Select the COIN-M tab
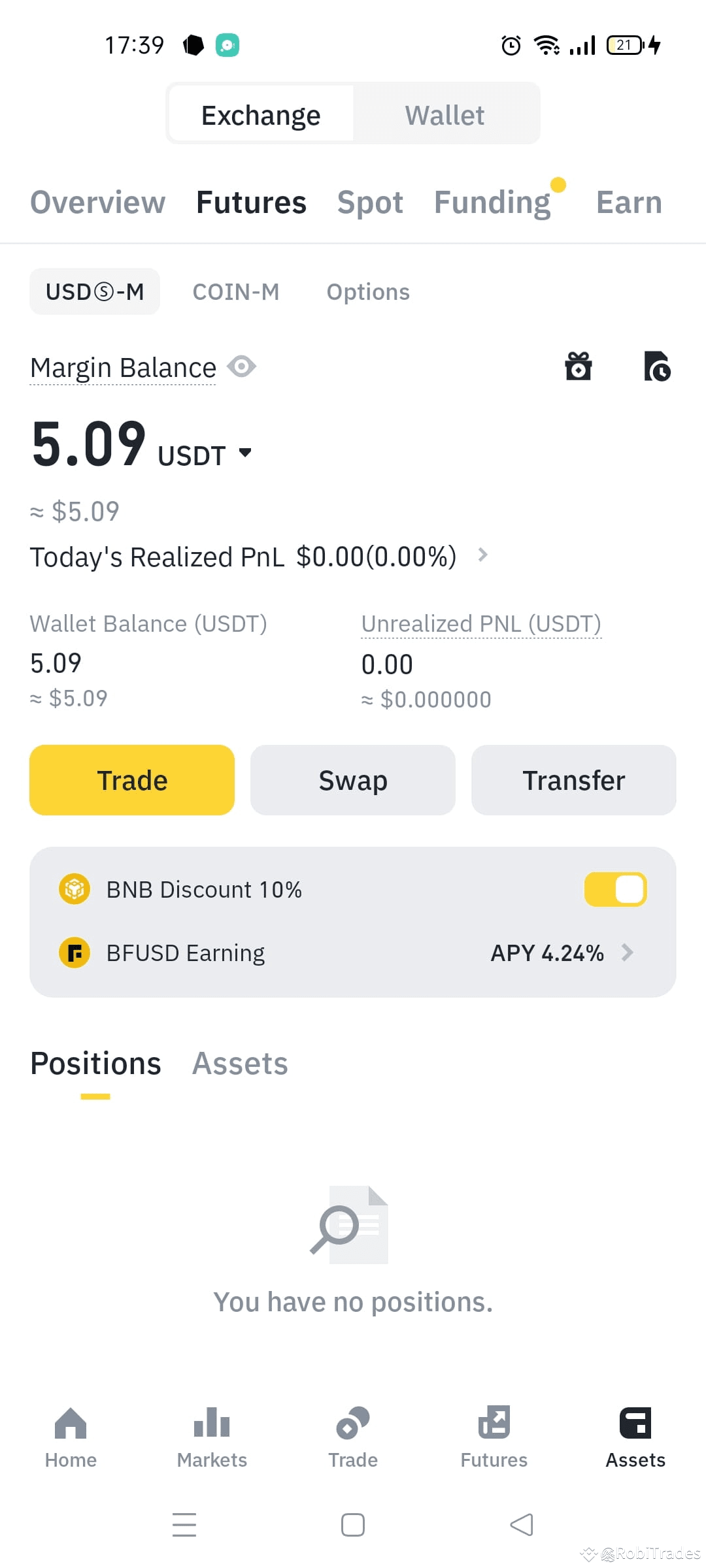706x1568 pixels. click(236, 291)
